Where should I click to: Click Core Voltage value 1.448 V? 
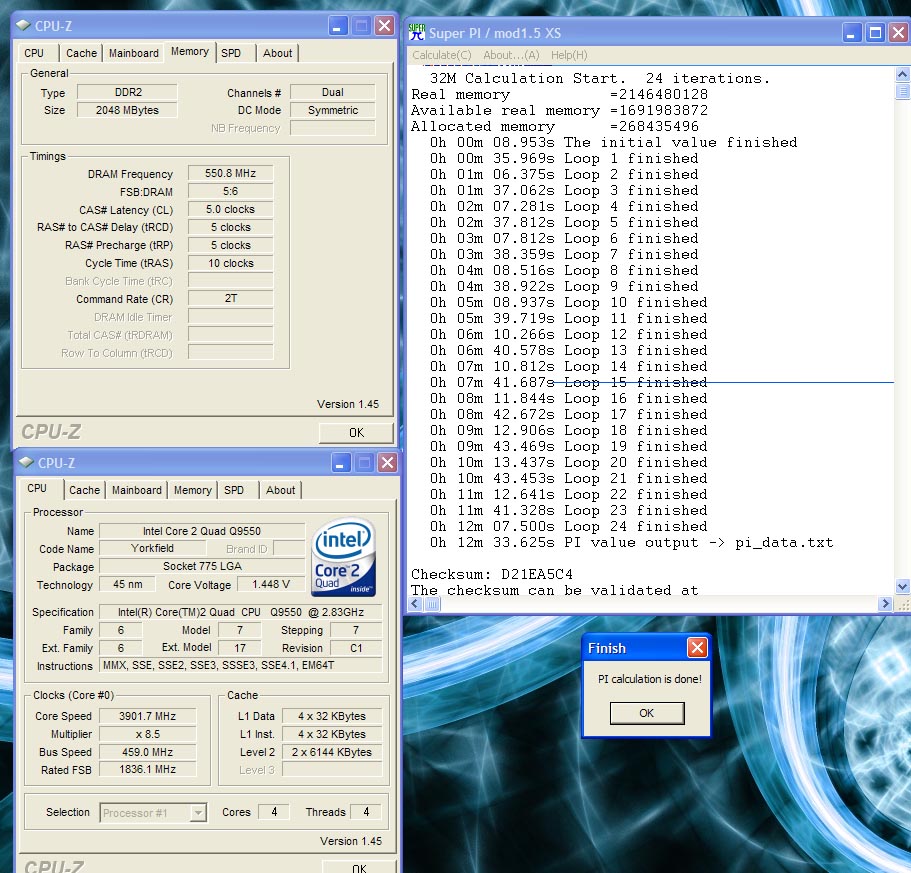point(271,584)
